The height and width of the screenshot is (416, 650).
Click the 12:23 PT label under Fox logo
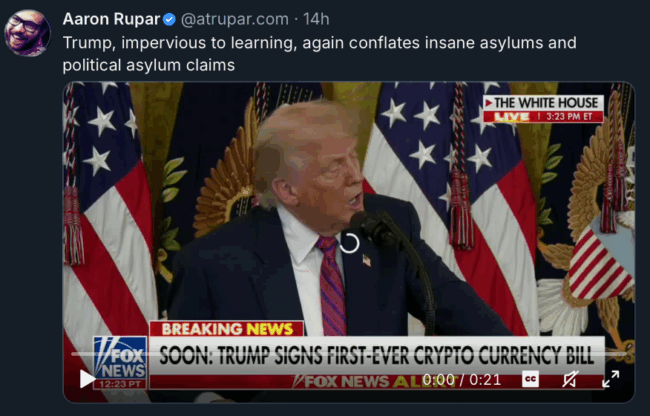click(120, 384)
